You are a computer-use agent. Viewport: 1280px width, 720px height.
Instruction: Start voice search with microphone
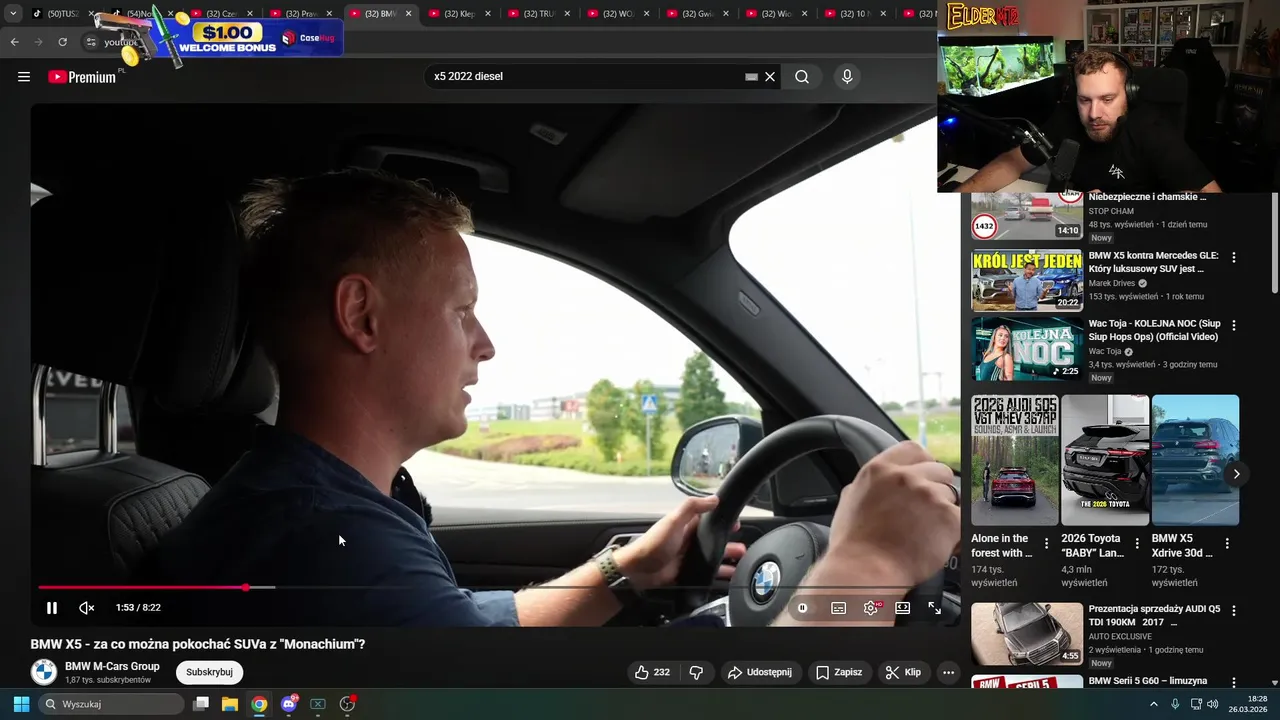(x=847, y=77)
